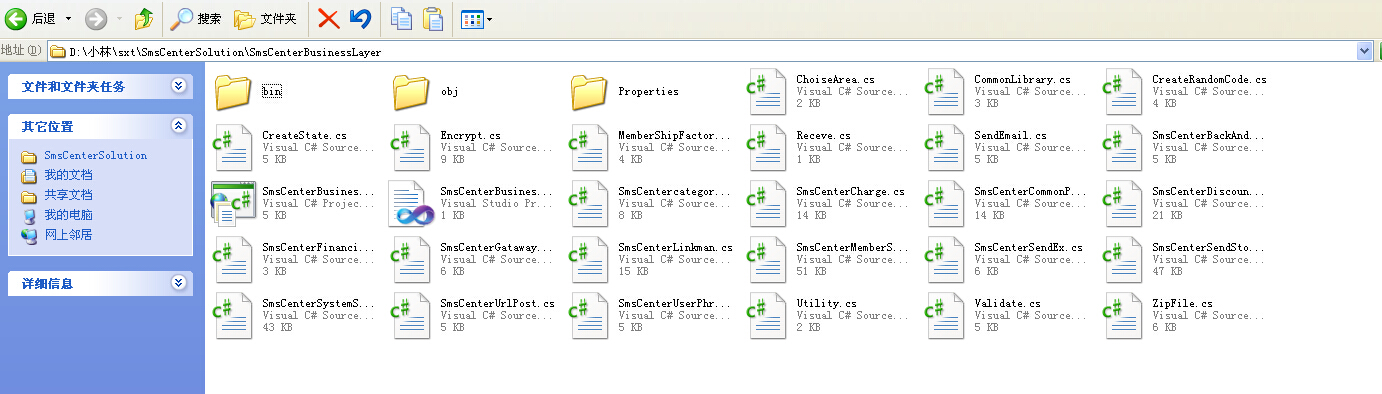
Task: Select the CommonLibrary.cs file icon
Action: coord(945,91)
